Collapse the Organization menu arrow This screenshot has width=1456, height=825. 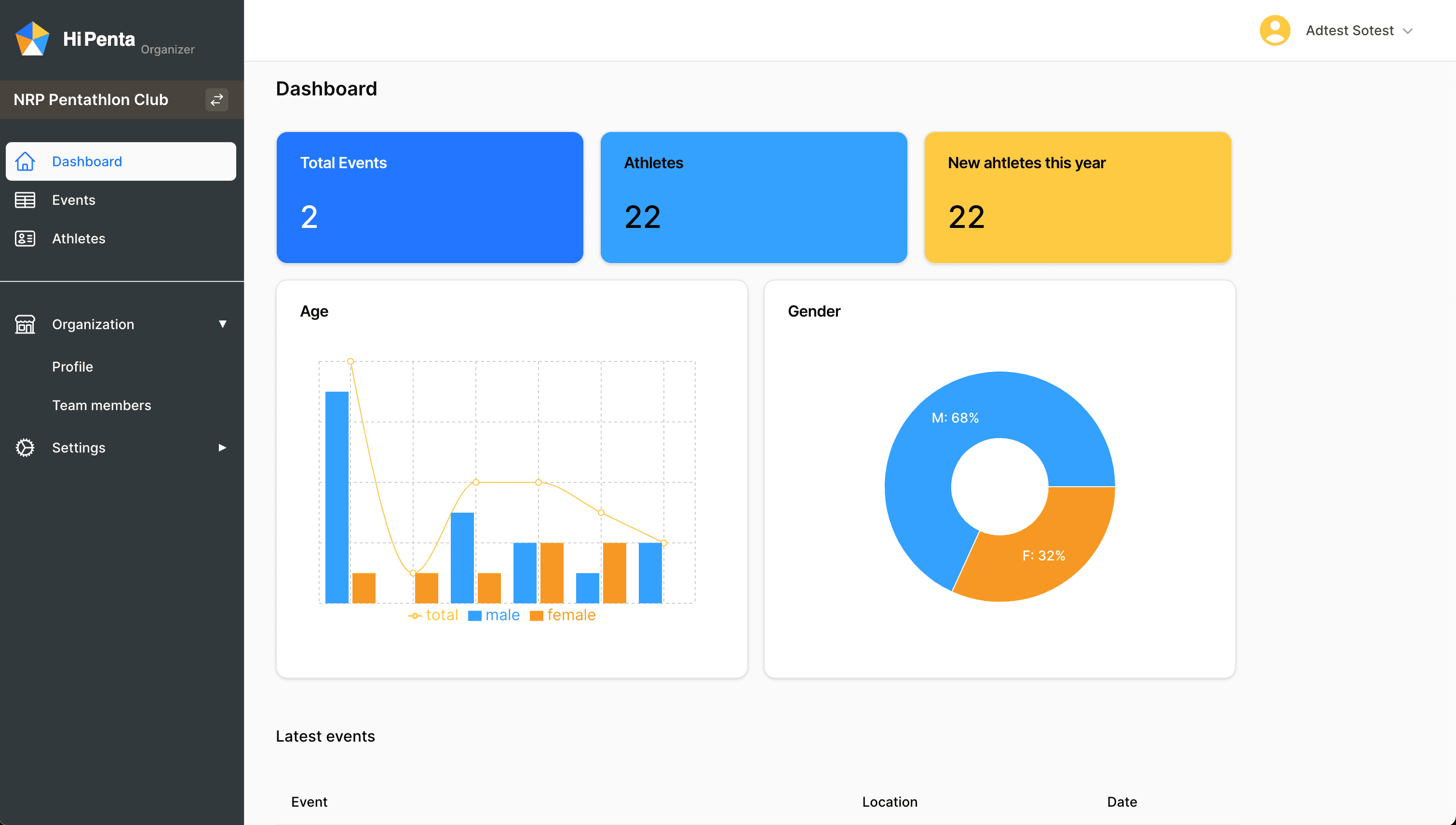click(222, 324)
